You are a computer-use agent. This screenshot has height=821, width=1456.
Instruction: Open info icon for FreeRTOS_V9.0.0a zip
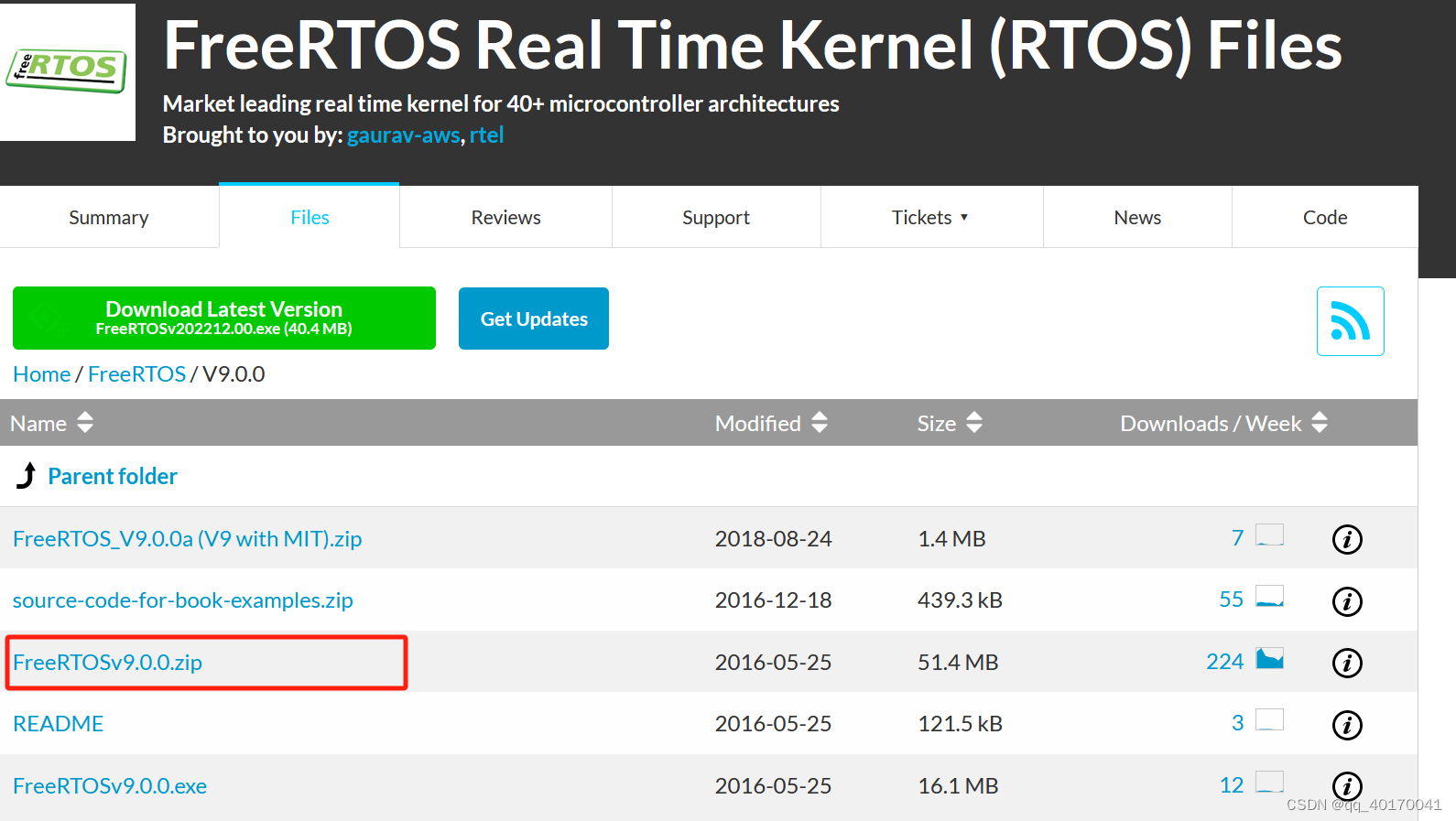1346,539
